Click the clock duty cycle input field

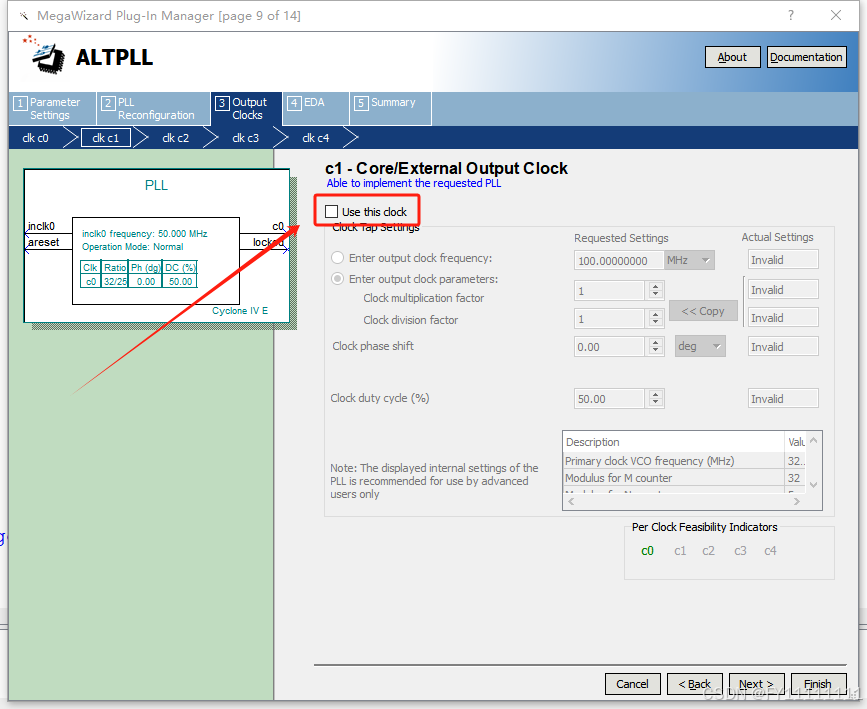(x=609, y=399)
